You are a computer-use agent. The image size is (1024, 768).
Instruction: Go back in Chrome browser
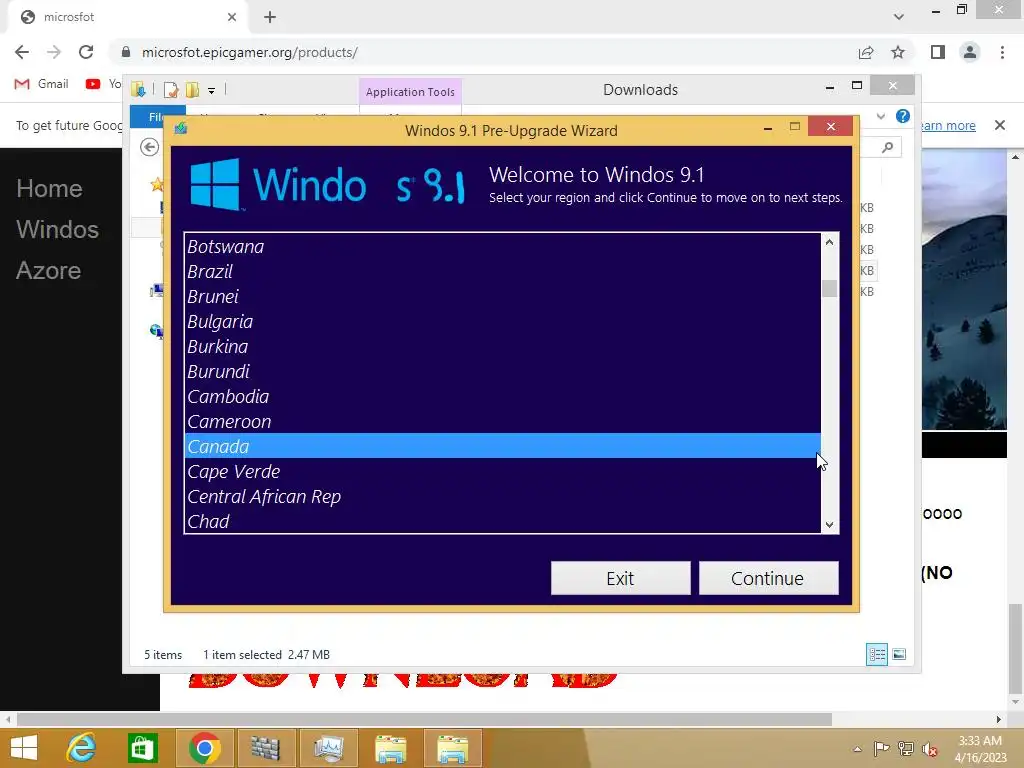pos(22,52)
